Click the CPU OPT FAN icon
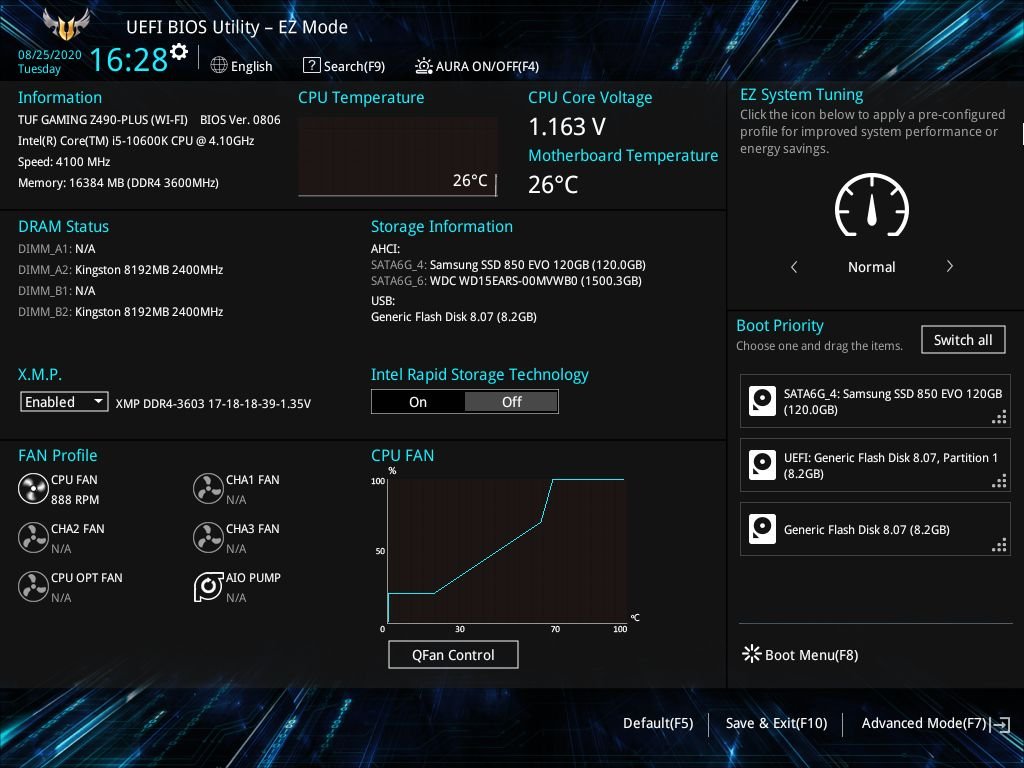 (33, 586)
